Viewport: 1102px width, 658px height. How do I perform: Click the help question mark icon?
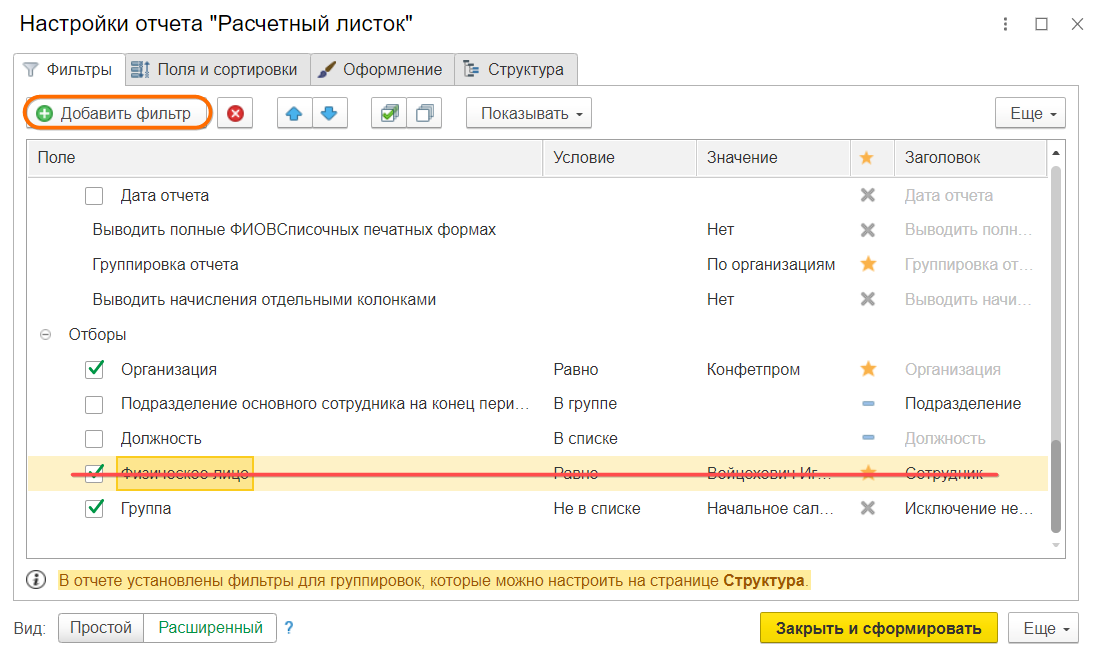[289, 628]
